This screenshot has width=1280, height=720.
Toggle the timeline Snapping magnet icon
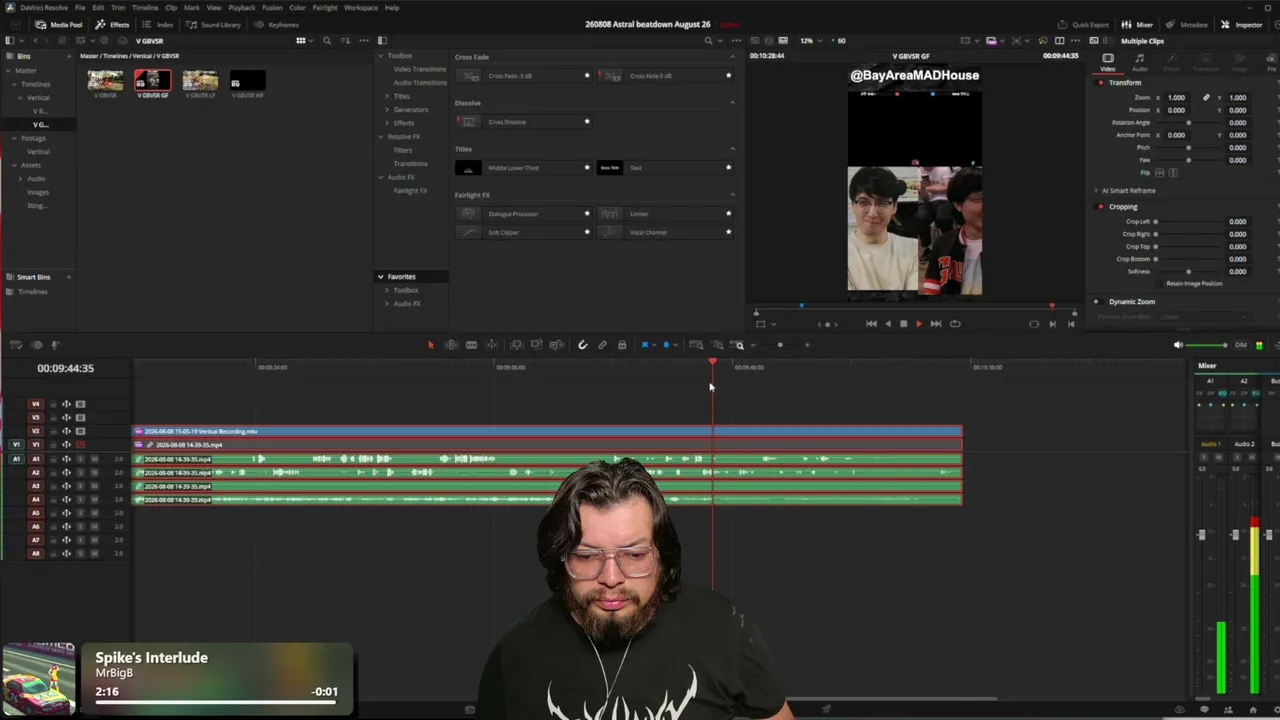583,345
